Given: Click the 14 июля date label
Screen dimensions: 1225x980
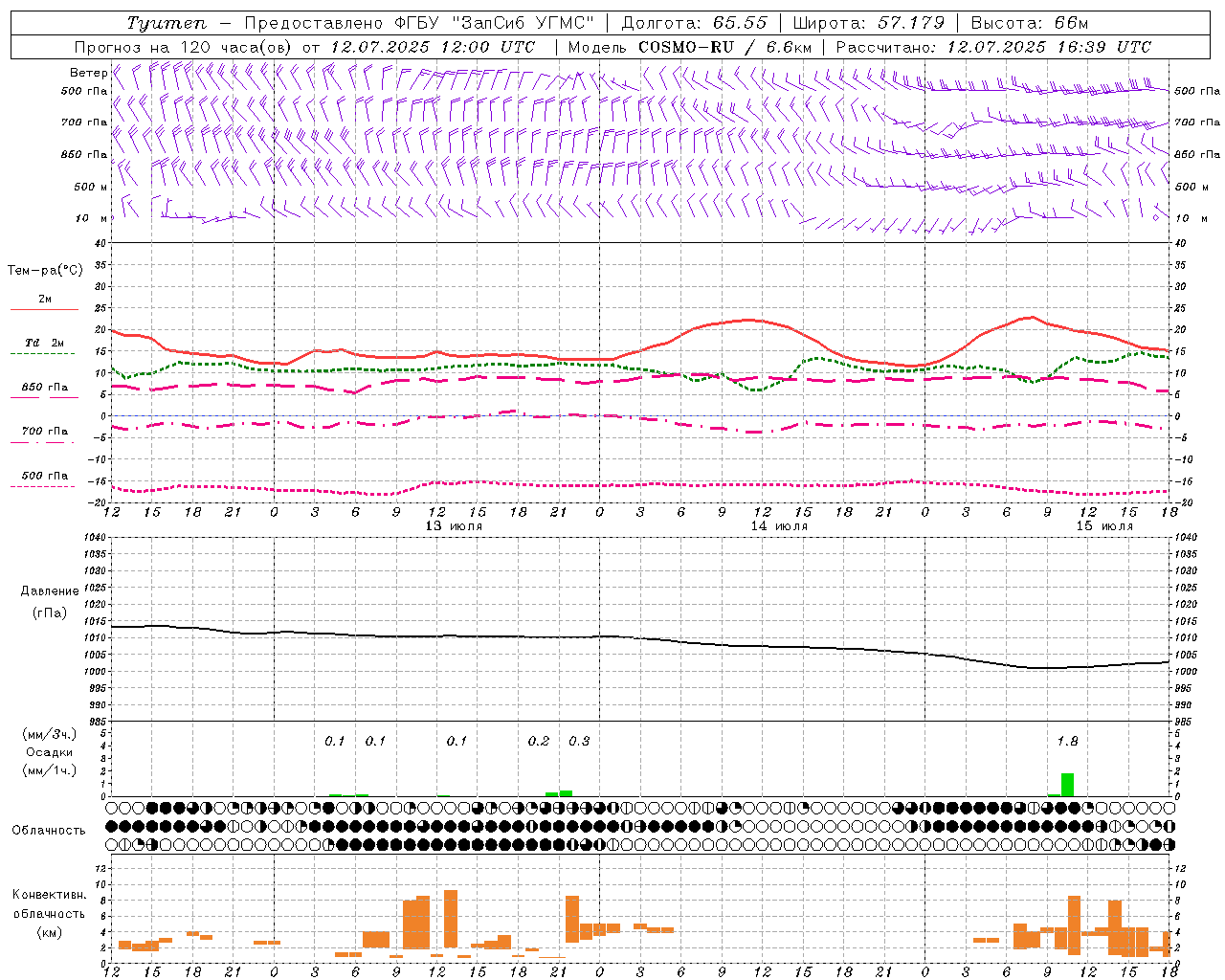Looking at the screenshot, I should (779, 526).
